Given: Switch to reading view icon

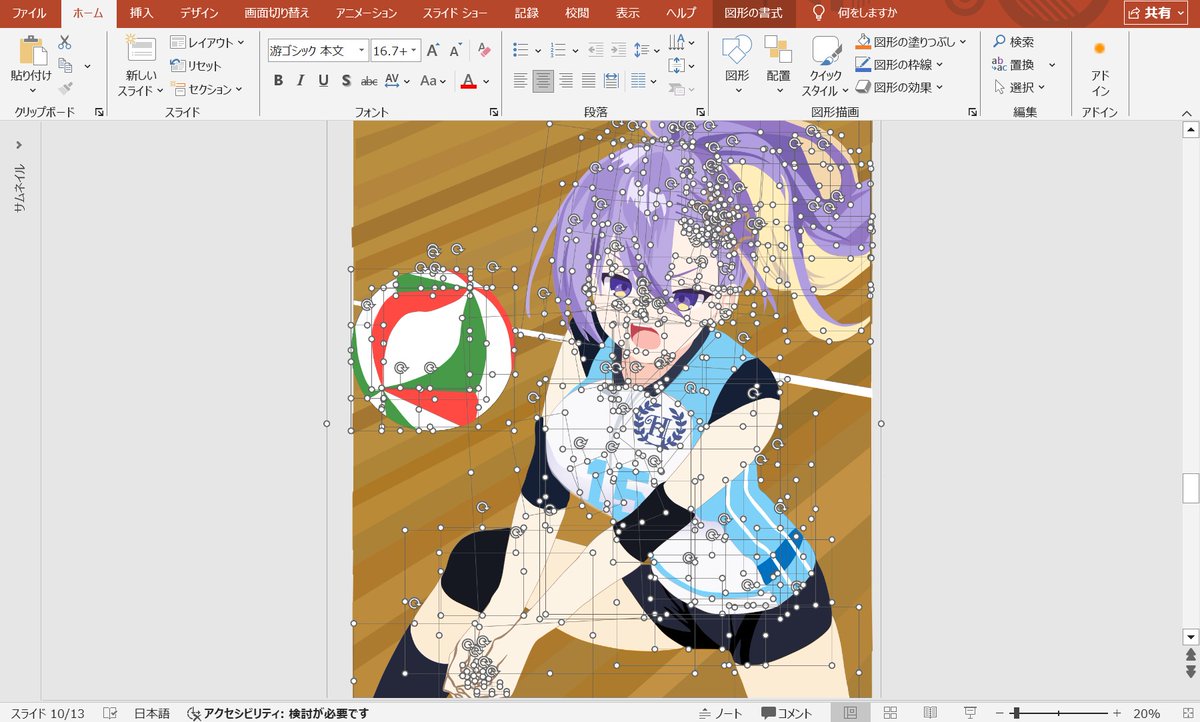Looking at the screenshot, I should tap(930, 713).
